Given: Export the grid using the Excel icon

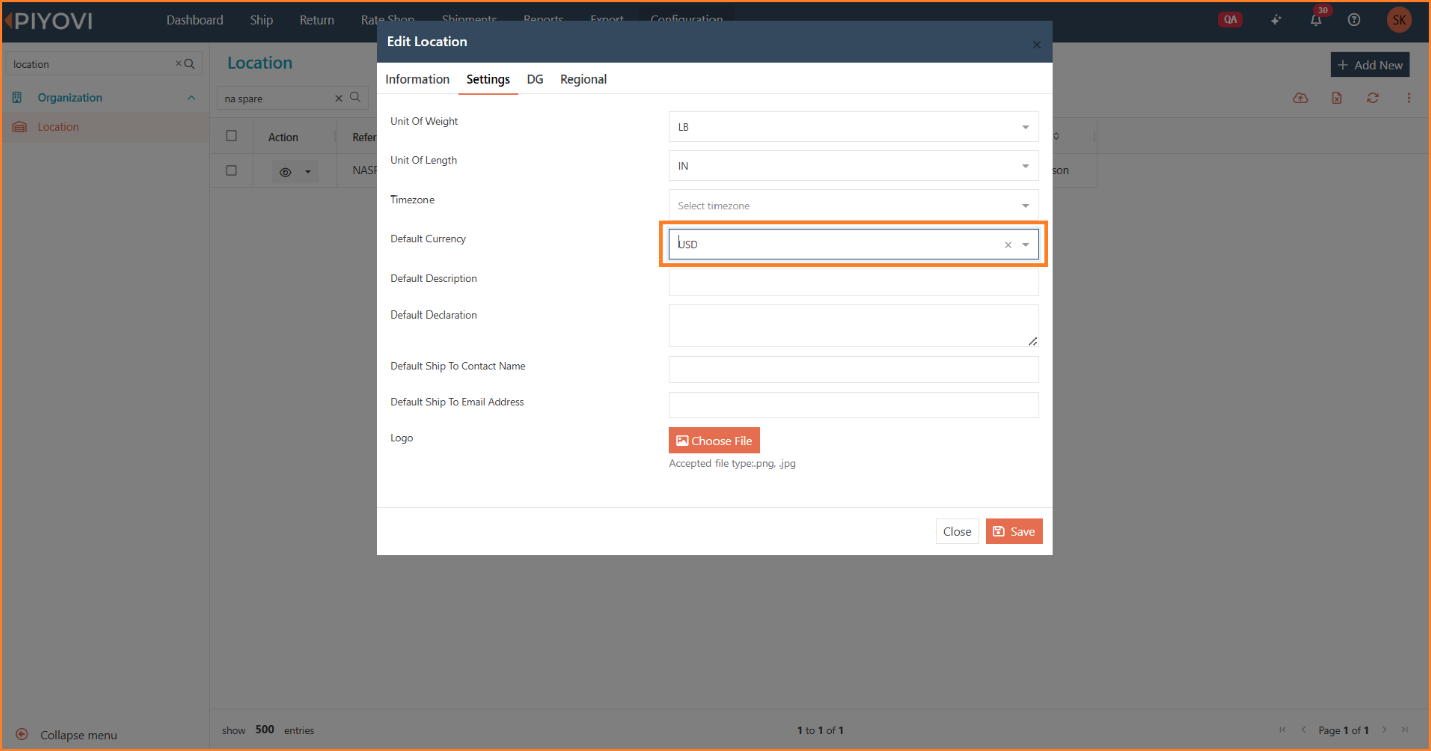Looking at the screenshot, I should (x=1337, y=98).
